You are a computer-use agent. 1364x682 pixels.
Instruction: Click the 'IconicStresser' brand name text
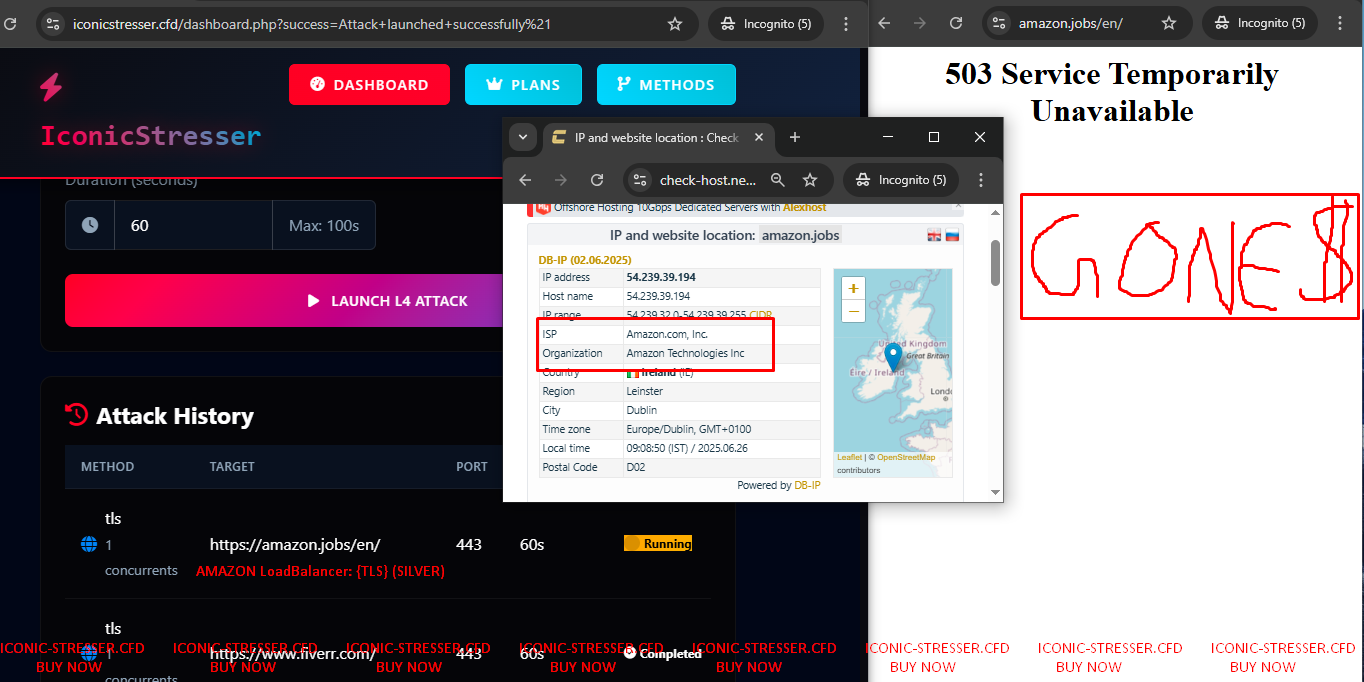(151, 136)
